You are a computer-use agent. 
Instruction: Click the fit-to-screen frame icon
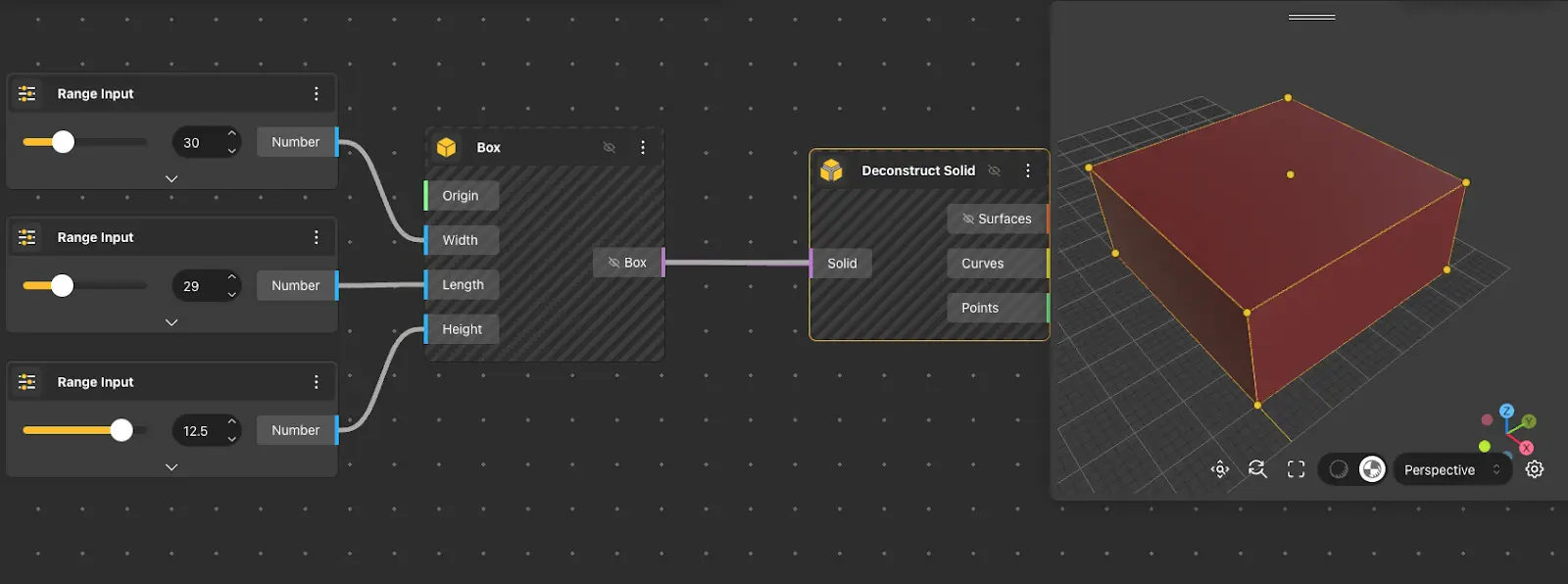[x=1296, y=469]
